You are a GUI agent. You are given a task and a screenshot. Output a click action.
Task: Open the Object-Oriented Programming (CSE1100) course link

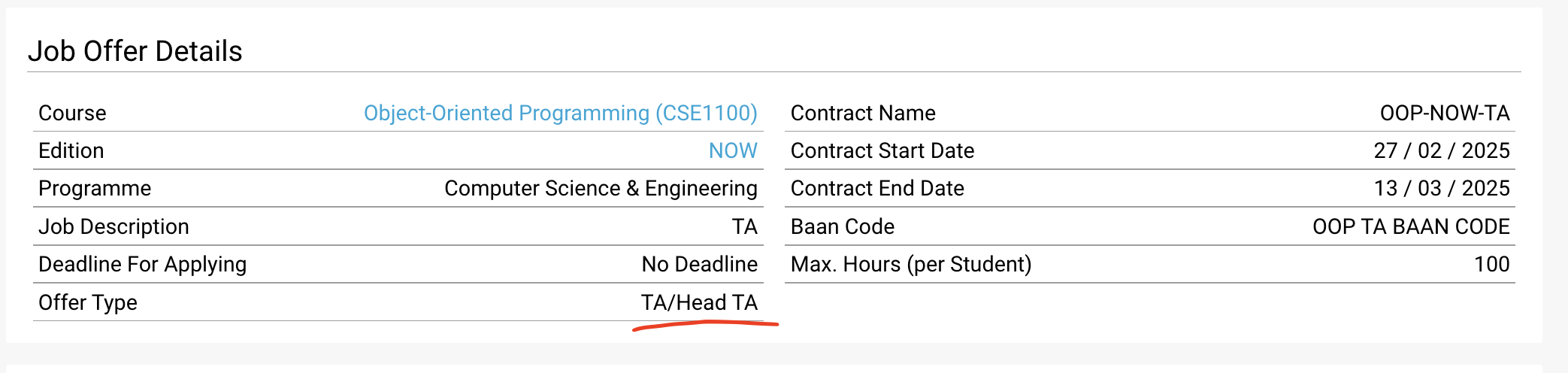click(x=560, y=113)
